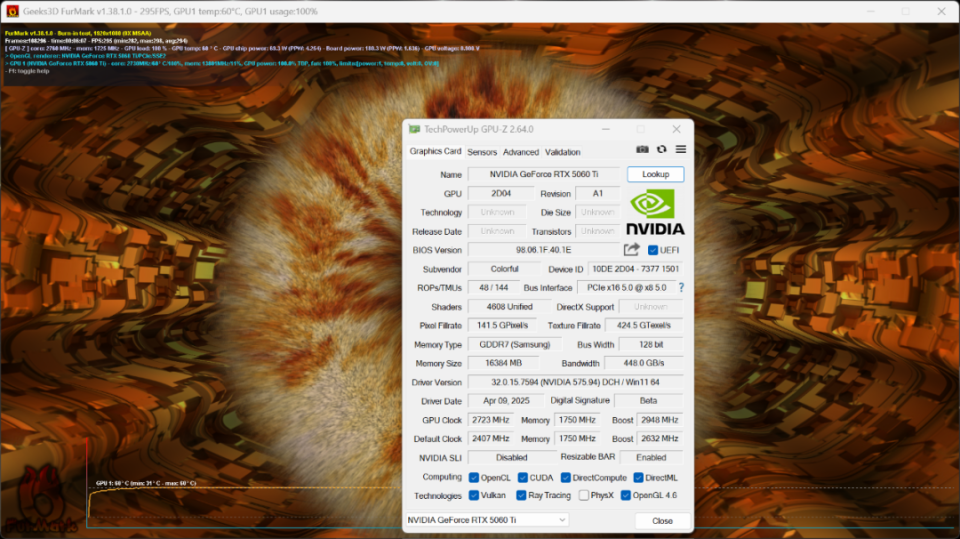Open the GPU-Z hamburger menu
The width and height of the screenshot is (960, 539).
(x=680, y=149)
